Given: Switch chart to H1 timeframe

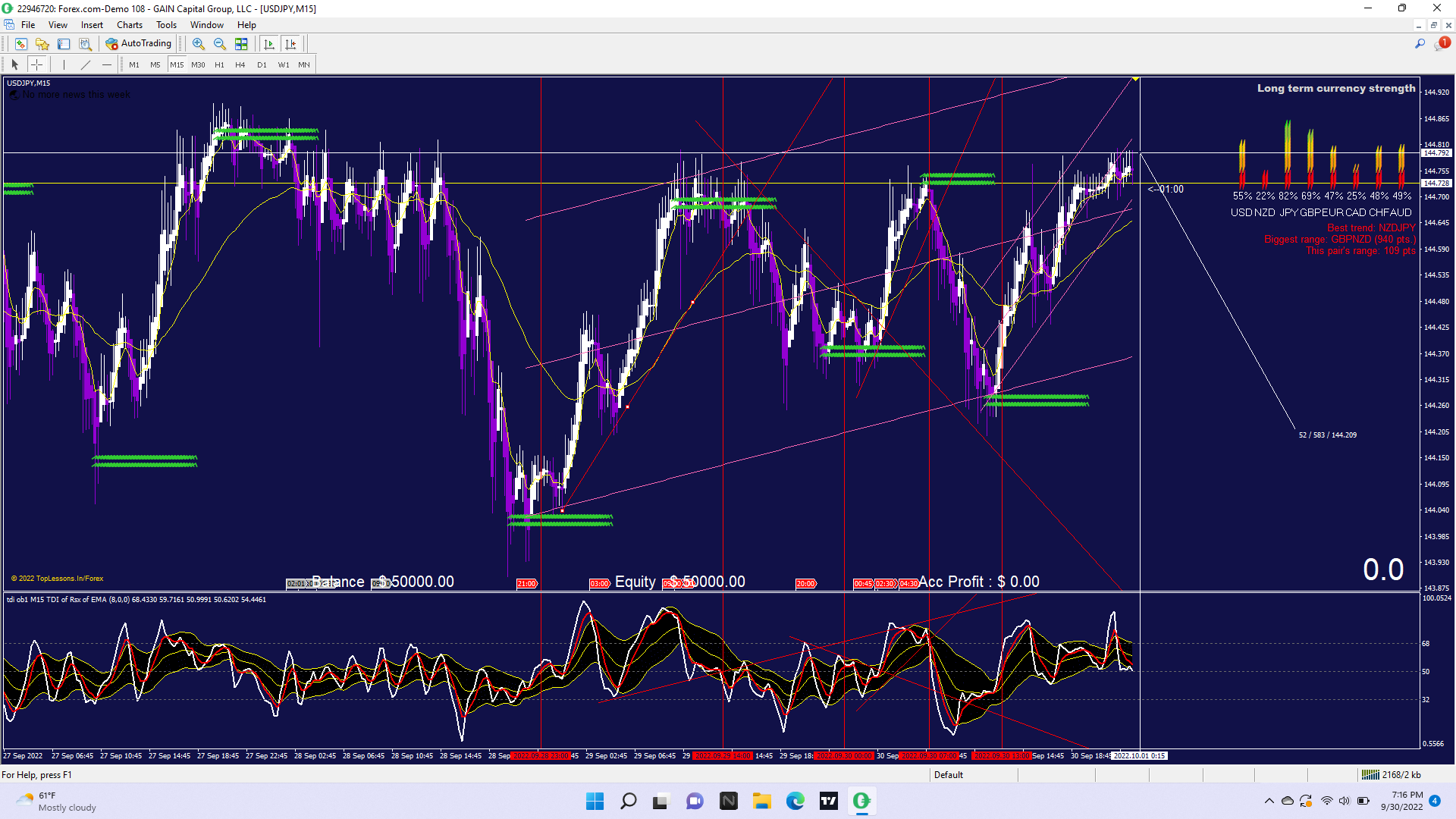Looking at the screenshot, I should click(x=219, y=64).
